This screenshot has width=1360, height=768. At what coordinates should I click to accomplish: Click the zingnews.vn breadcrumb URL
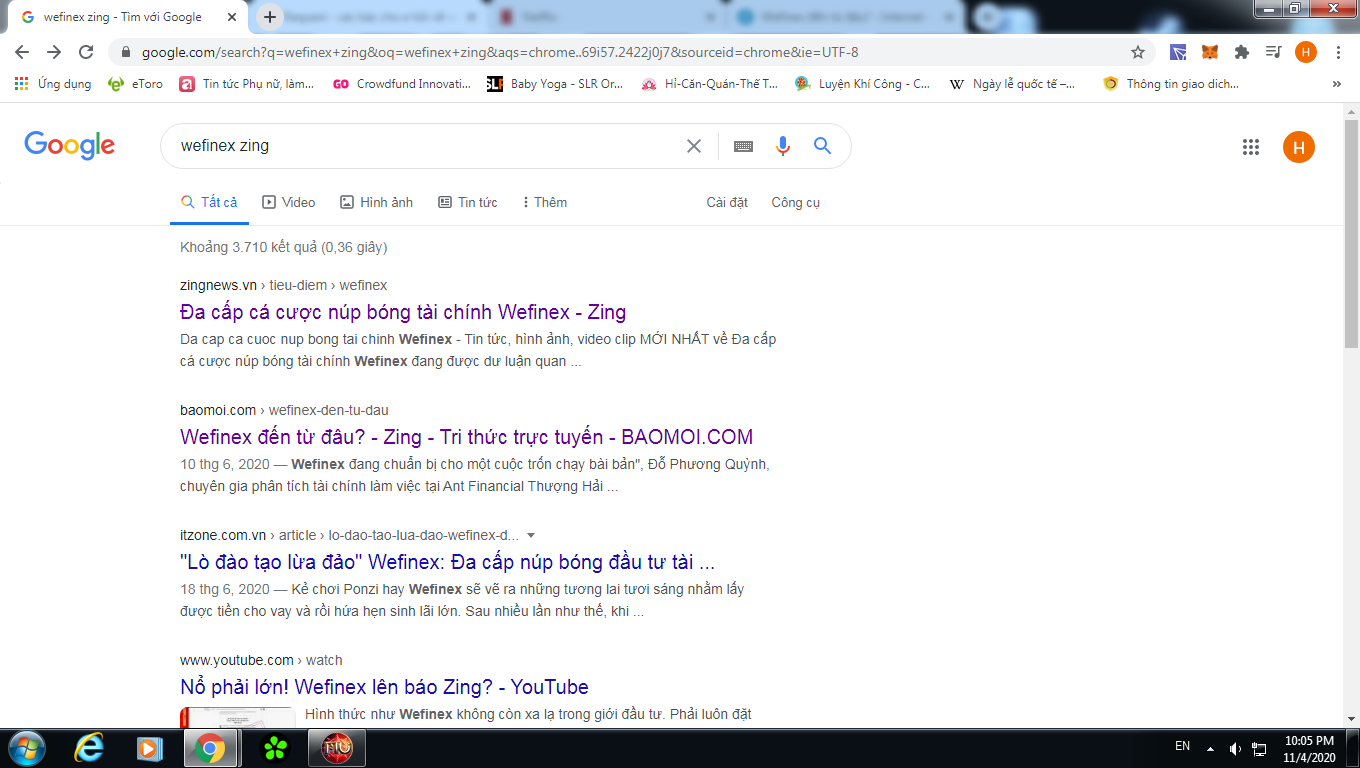pyautogui.click(x=283, y=285)
